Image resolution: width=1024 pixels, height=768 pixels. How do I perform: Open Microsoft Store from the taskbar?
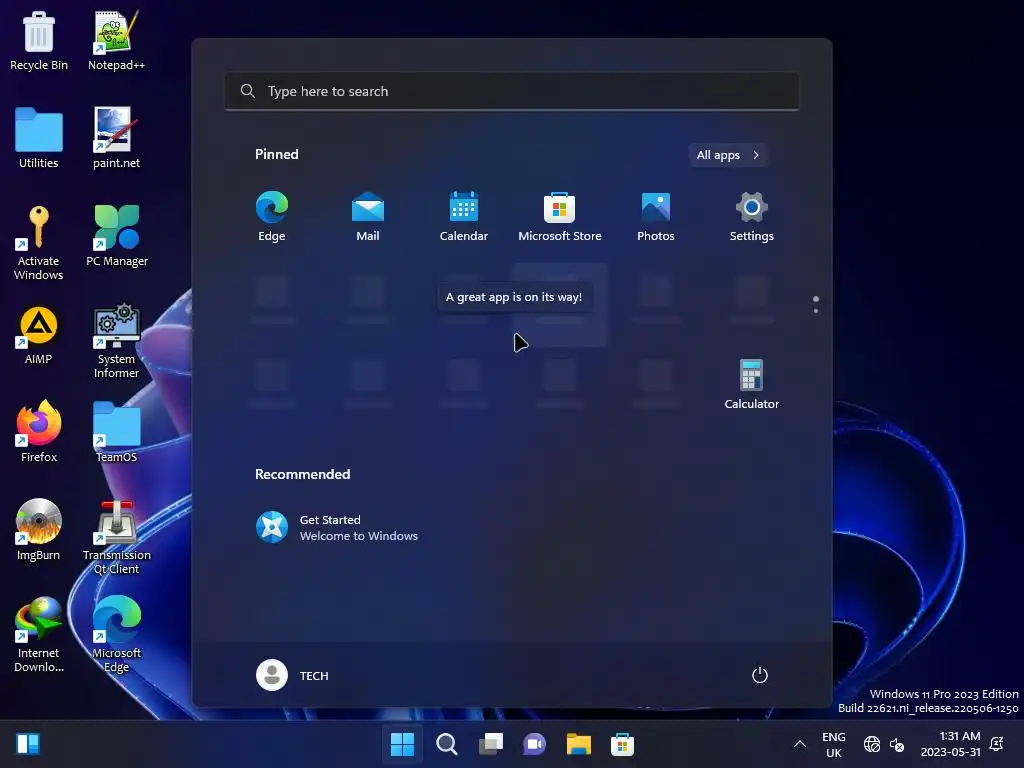[622, 744]
